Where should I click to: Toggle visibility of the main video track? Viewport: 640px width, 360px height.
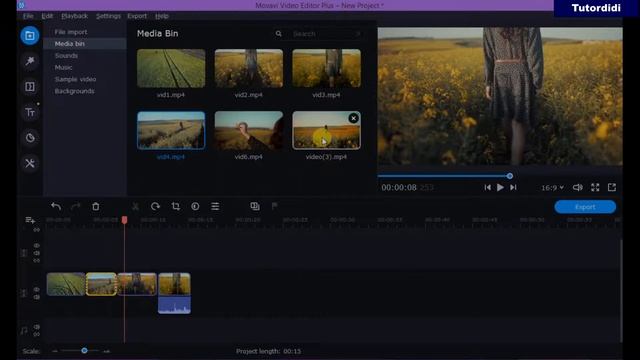tap(37, 289)
